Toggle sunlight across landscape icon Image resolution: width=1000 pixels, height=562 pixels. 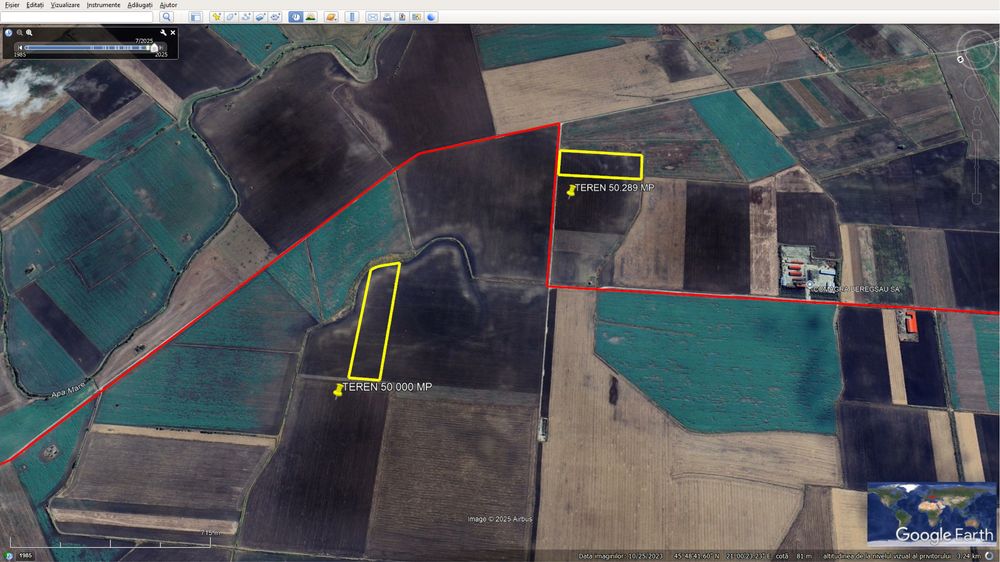(311, 17)
